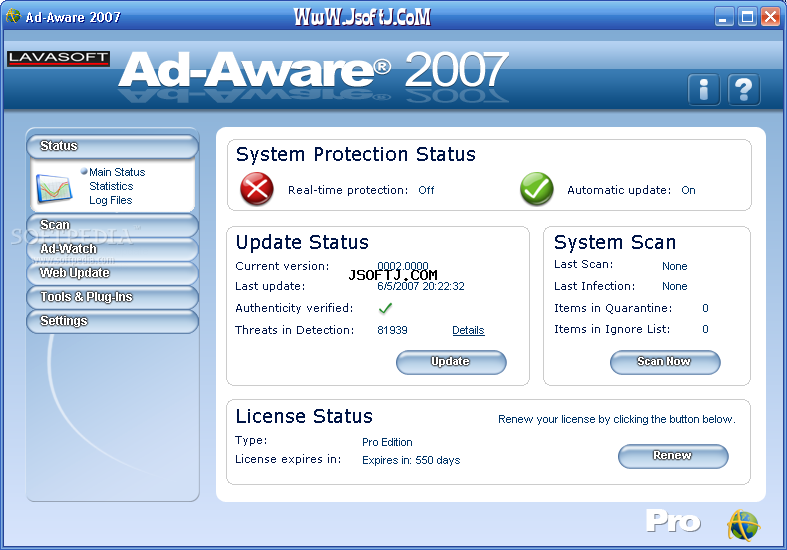Close the Ad-Aware 2007 window
787x550 pixels.
click(770, 17)
